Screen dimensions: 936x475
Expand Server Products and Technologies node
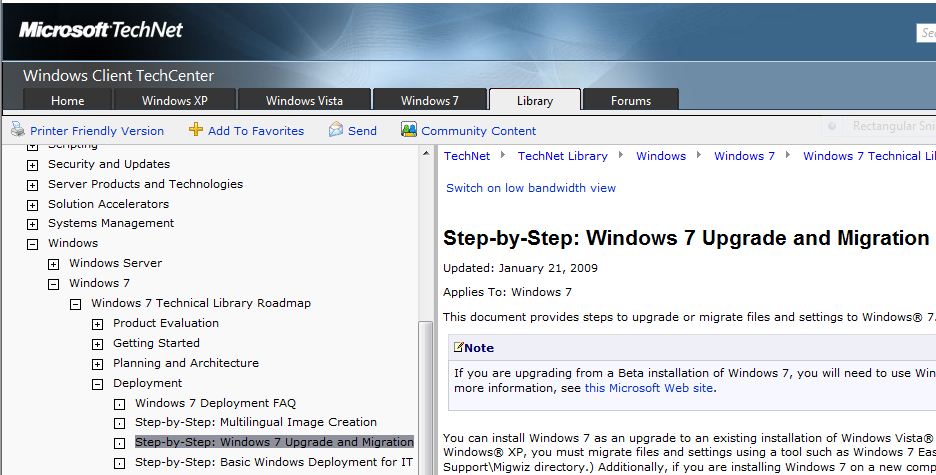click(x=33, y=185)
